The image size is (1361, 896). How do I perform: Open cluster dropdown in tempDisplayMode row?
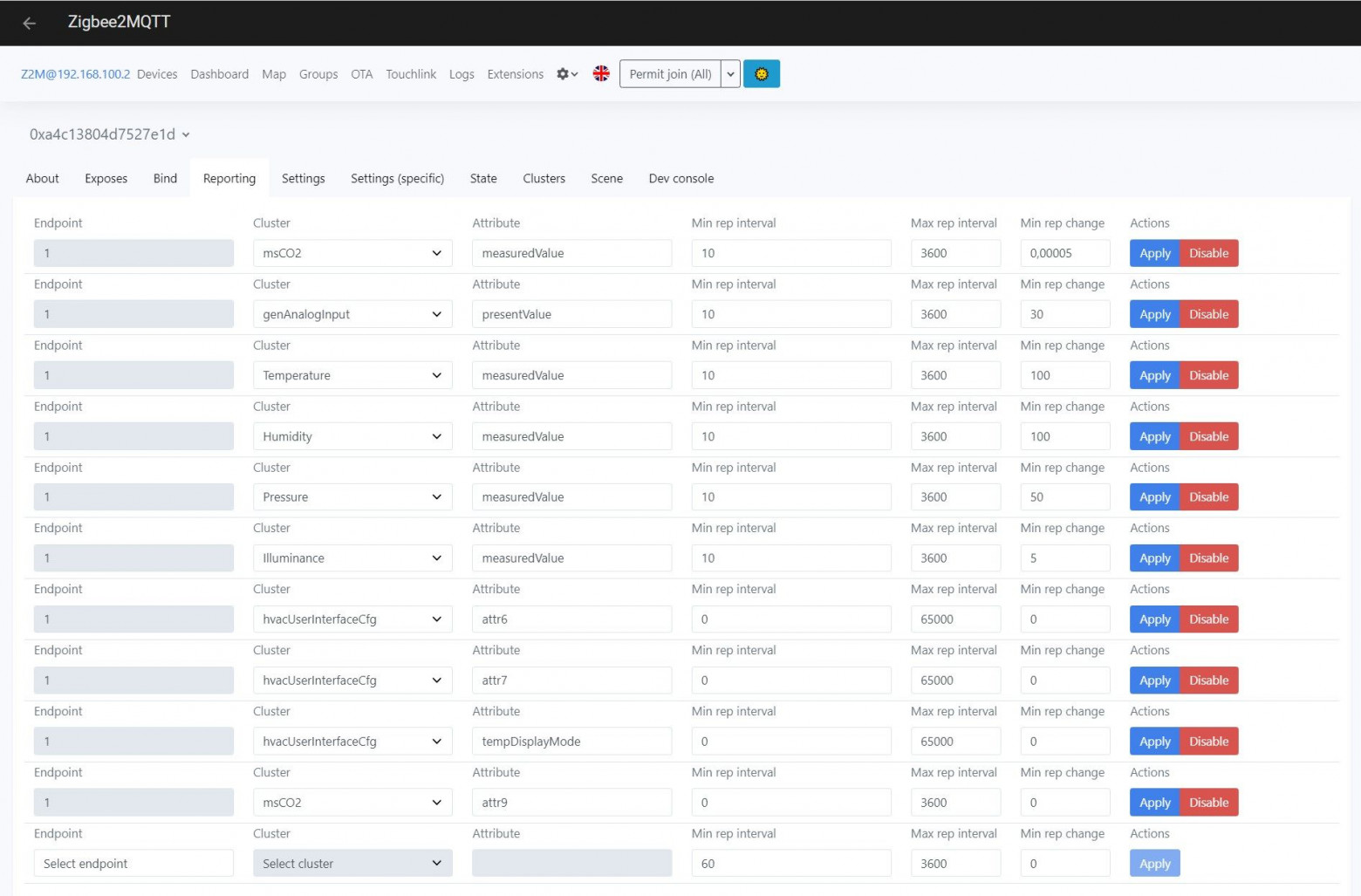click(x=352, y=742)
